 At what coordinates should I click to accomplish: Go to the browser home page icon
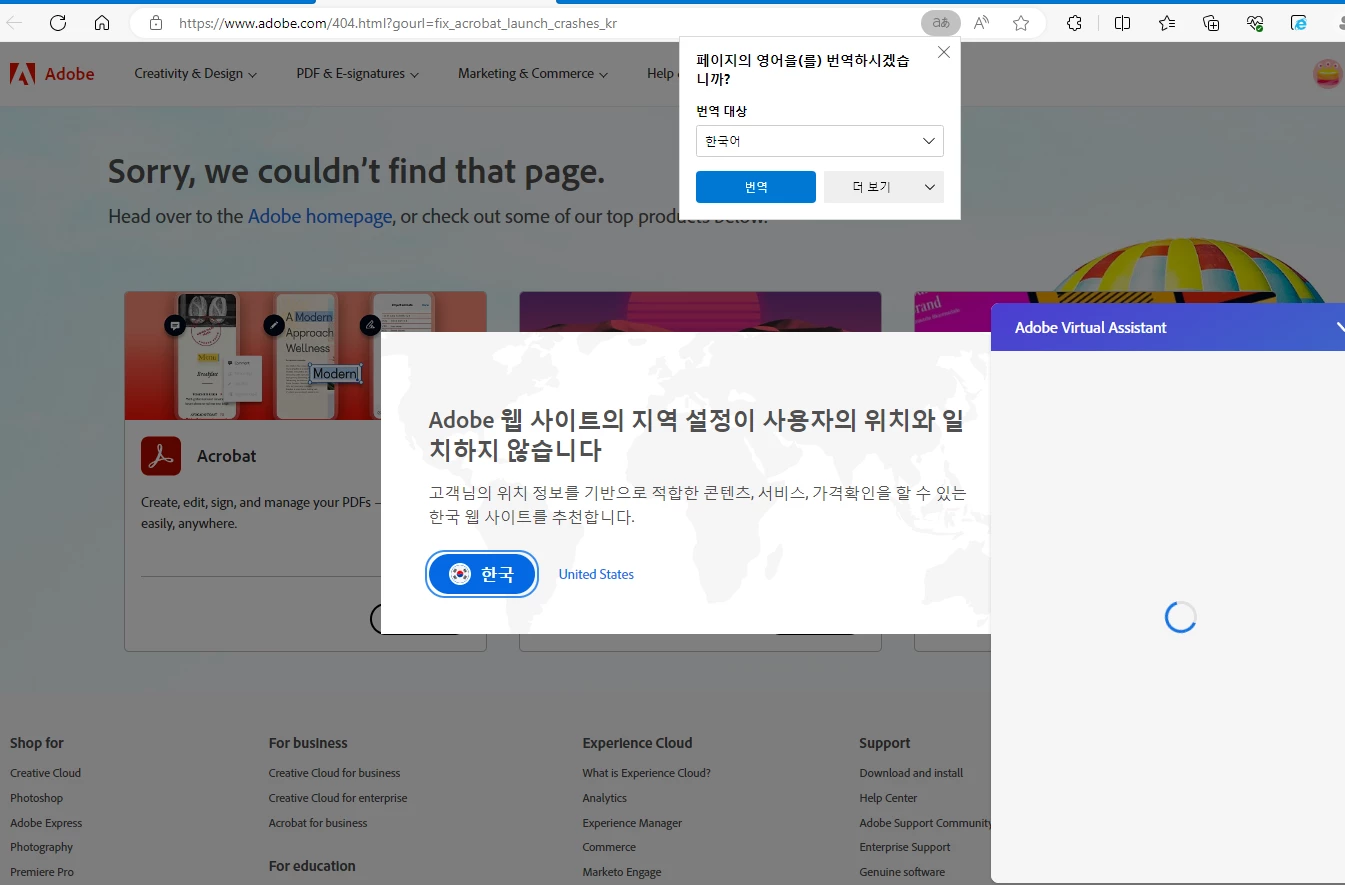pos(102,23)
